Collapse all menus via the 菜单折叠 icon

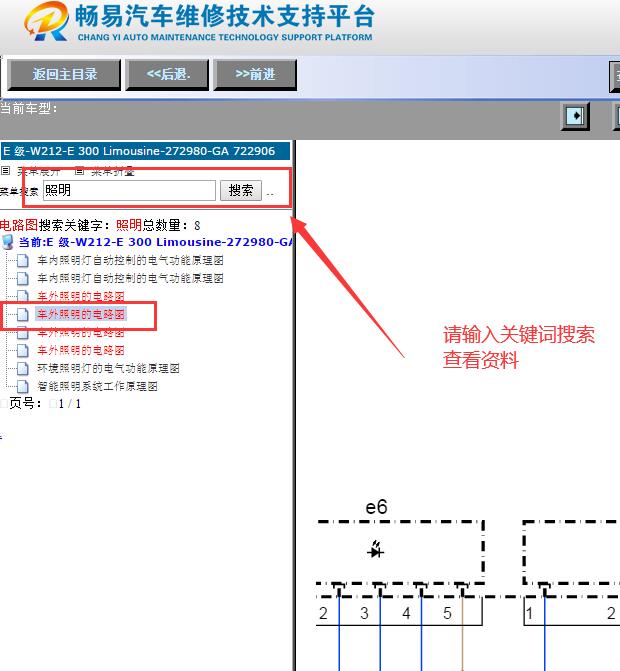click(79, 171)
